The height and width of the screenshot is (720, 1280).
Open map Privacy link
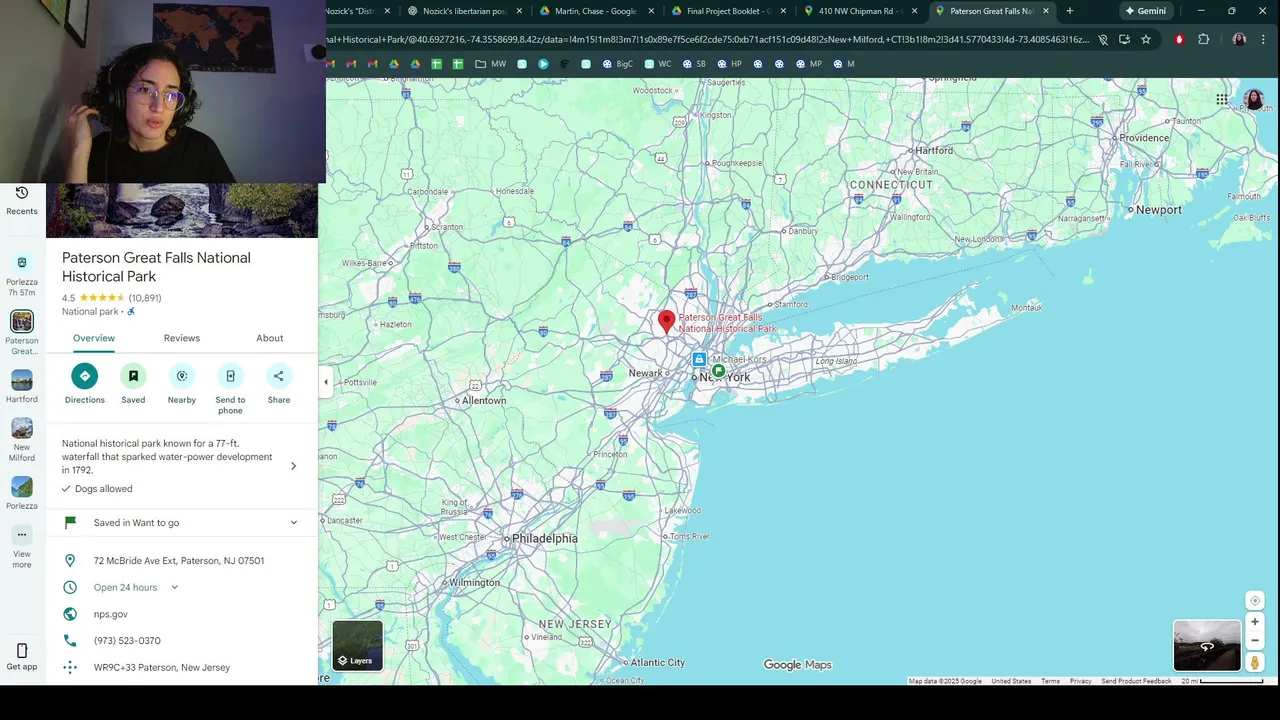tap(1080, 681)
